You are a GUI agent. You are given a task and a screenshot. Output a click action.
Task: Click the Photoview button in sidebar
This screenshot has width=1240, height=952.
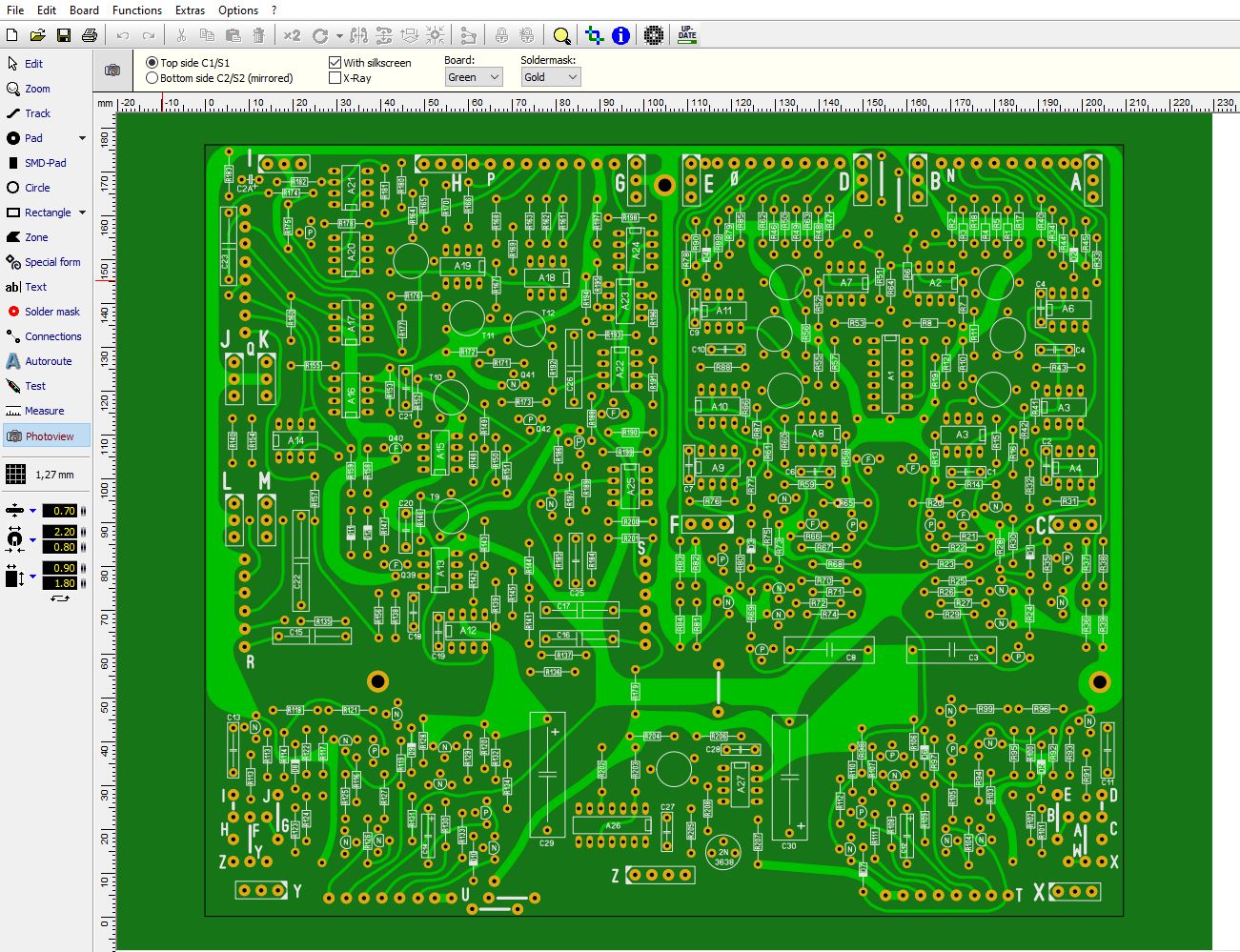pos(47,436)
